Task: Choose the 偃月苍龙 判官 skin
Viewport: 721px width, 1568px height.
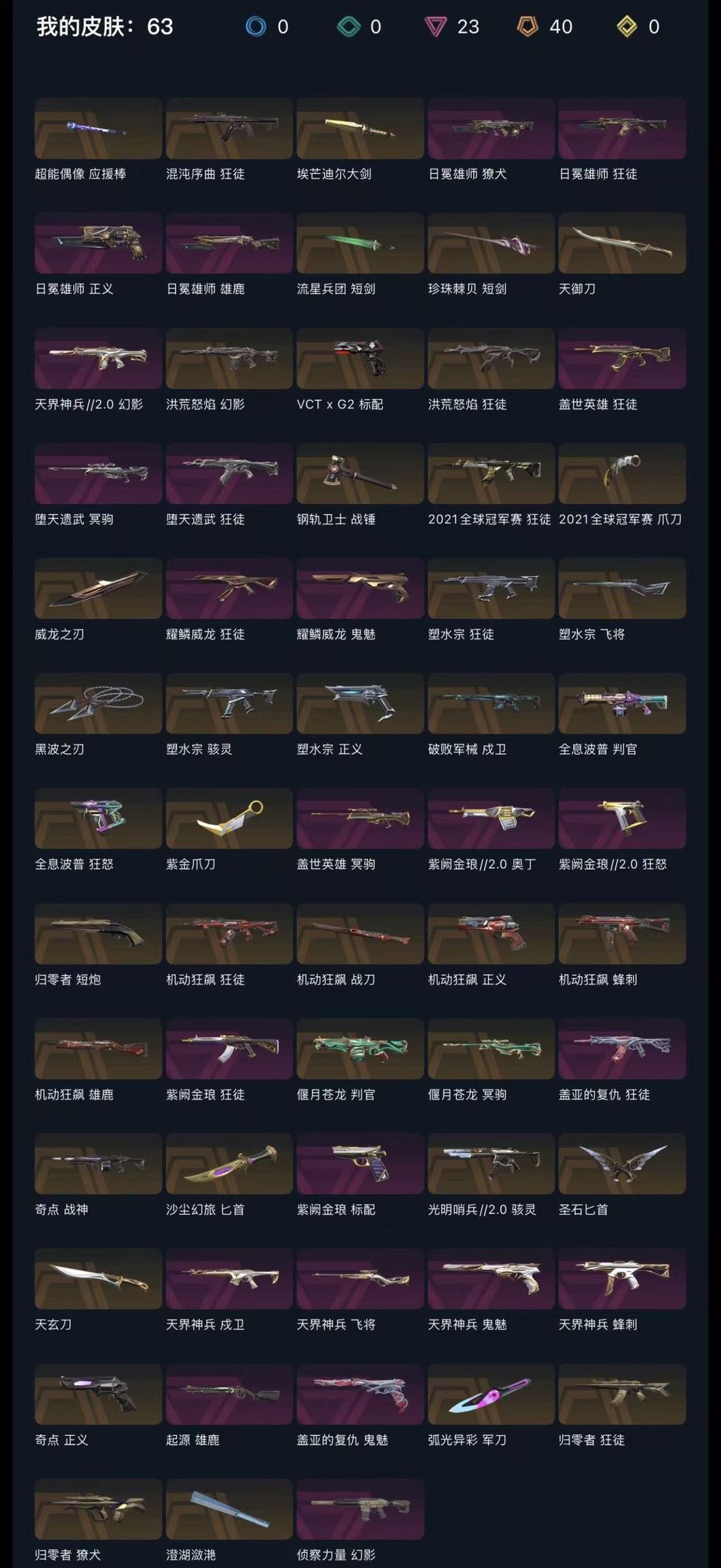Action: click(360, 1049)
